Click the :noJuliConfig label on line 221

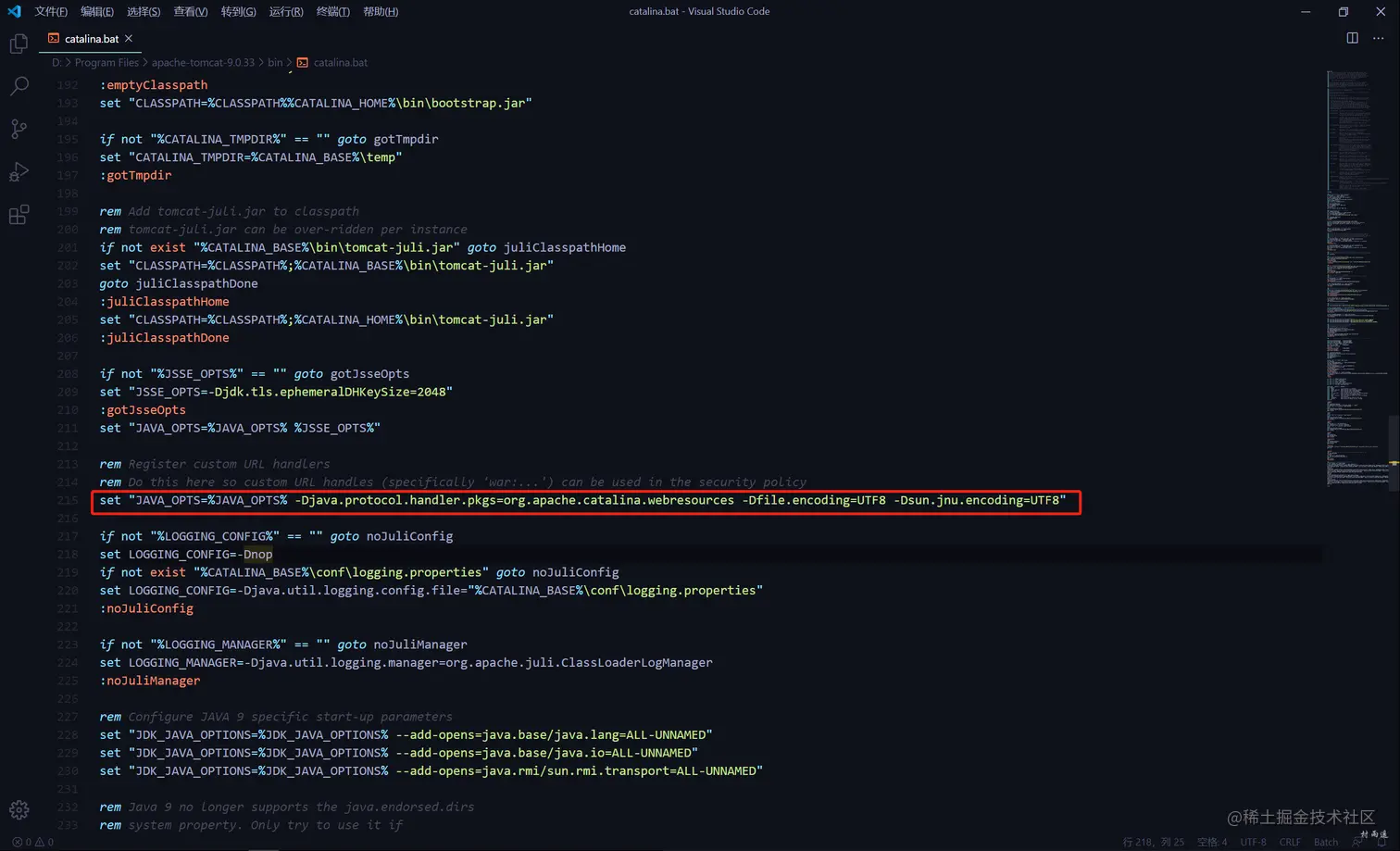(146, 608)
